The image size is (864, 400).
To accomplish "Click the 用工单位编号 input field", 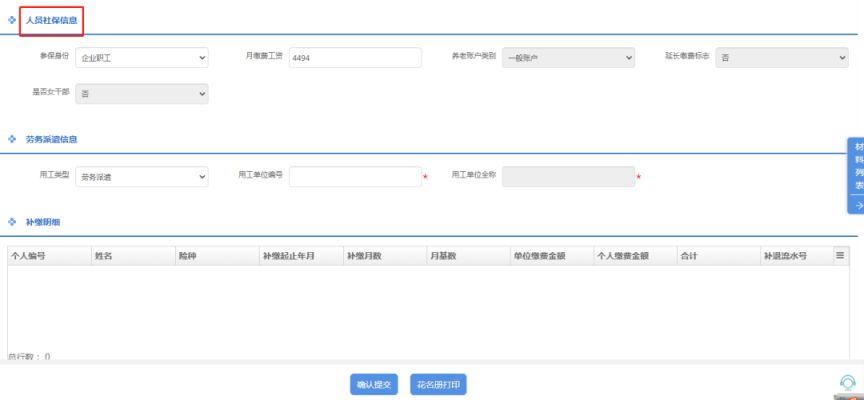I will click(x=355, y=176).
